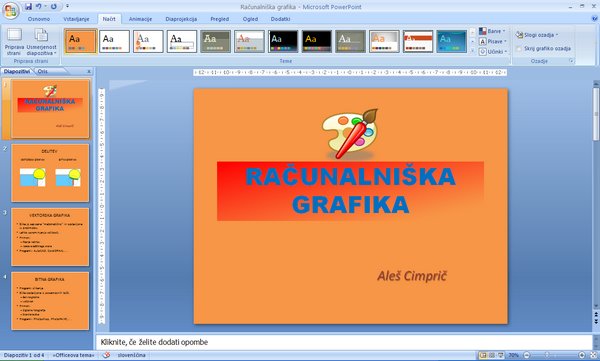Switch to the Oris outline tab
Image resolution: width=600 pixels, height=361 pixels.
pos(42,71)
